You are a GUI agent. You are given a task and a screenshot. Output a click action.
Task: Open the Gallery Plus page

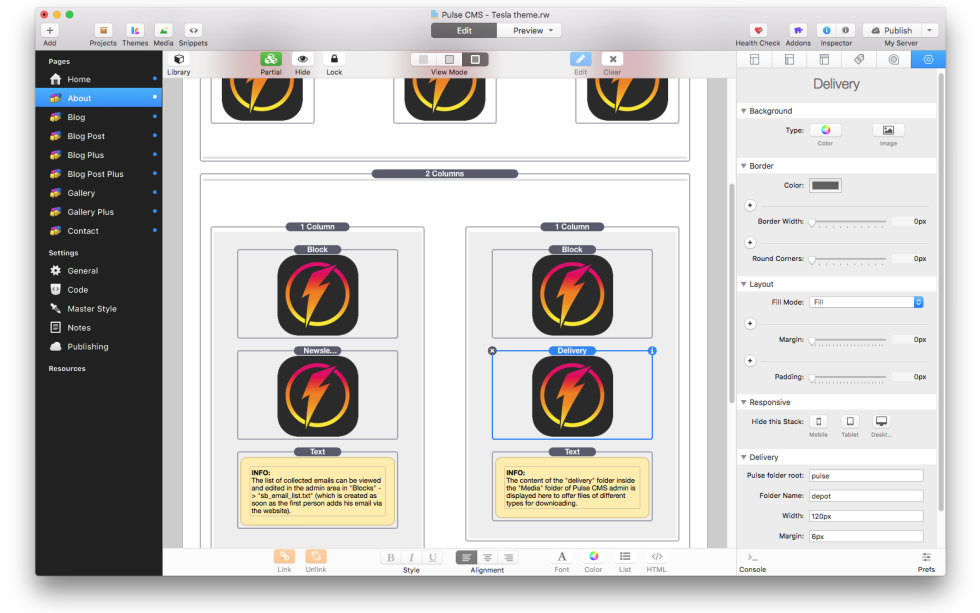[99, 212]
